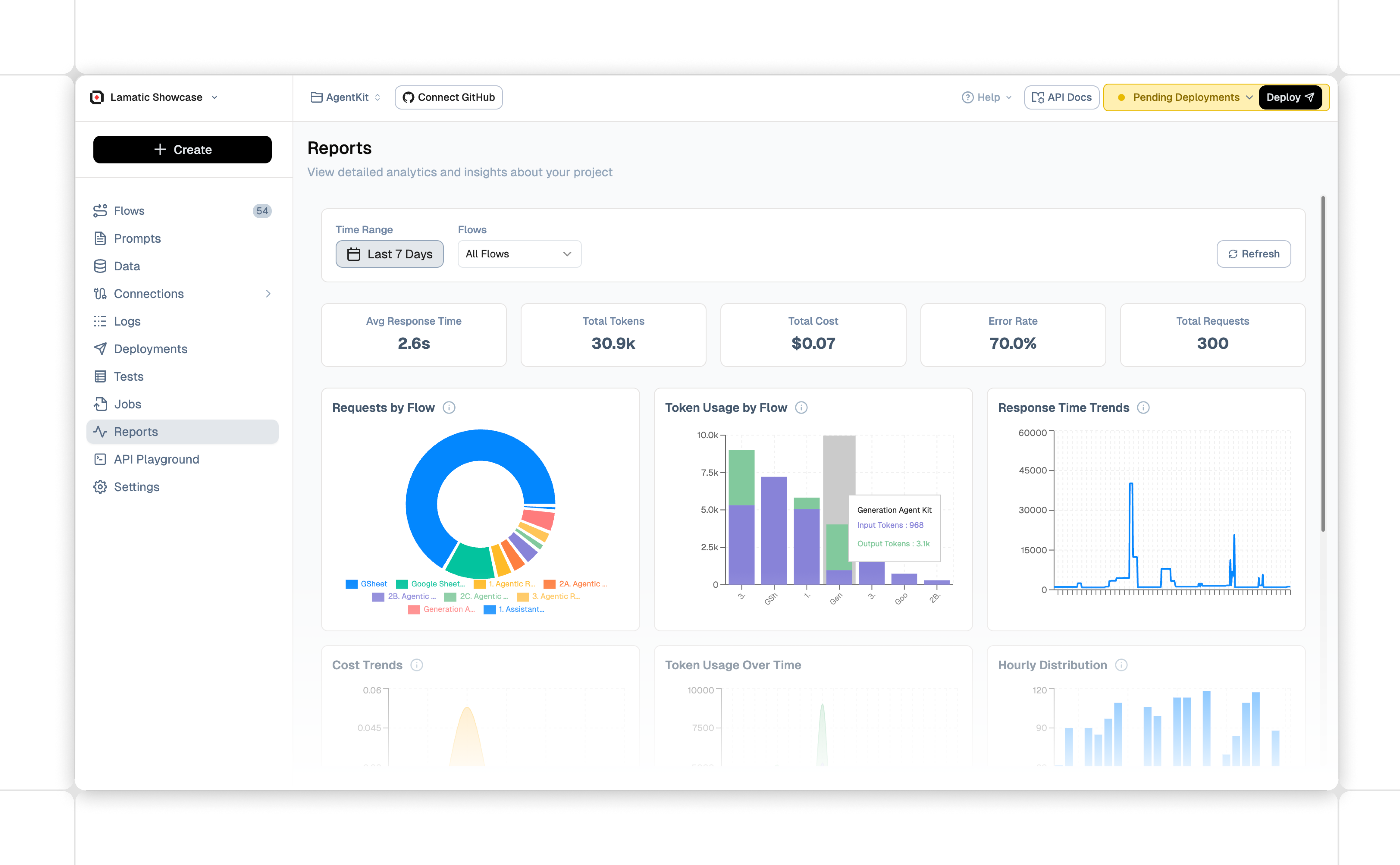This screenshot has width=1400, height=865.
Task: Go to API Playground in the sidebar
Action: click(x=156, y=459)
